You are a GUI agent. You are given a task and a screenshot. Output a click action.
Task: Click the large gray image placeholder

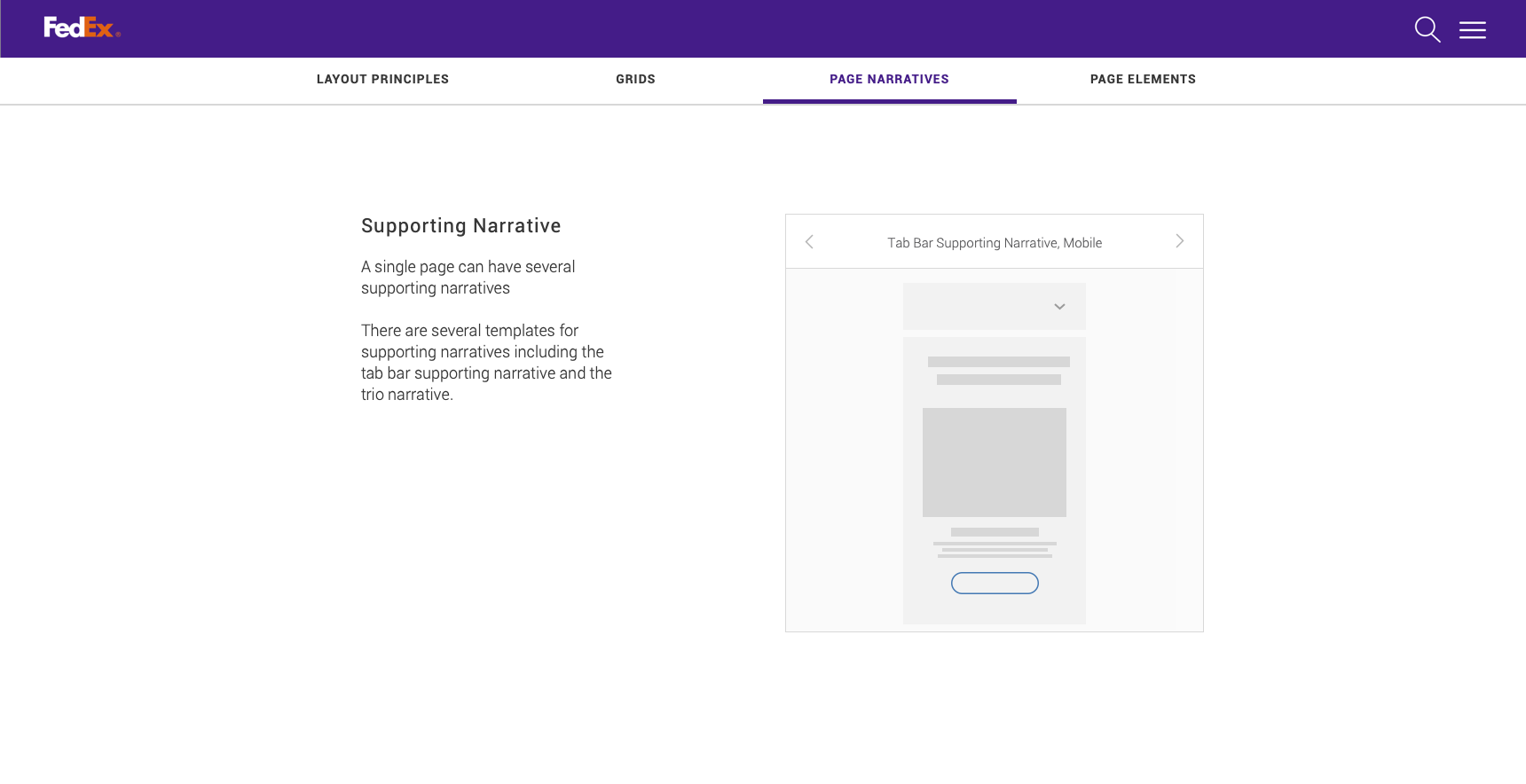pyautogui.click(x=994, y=462)
